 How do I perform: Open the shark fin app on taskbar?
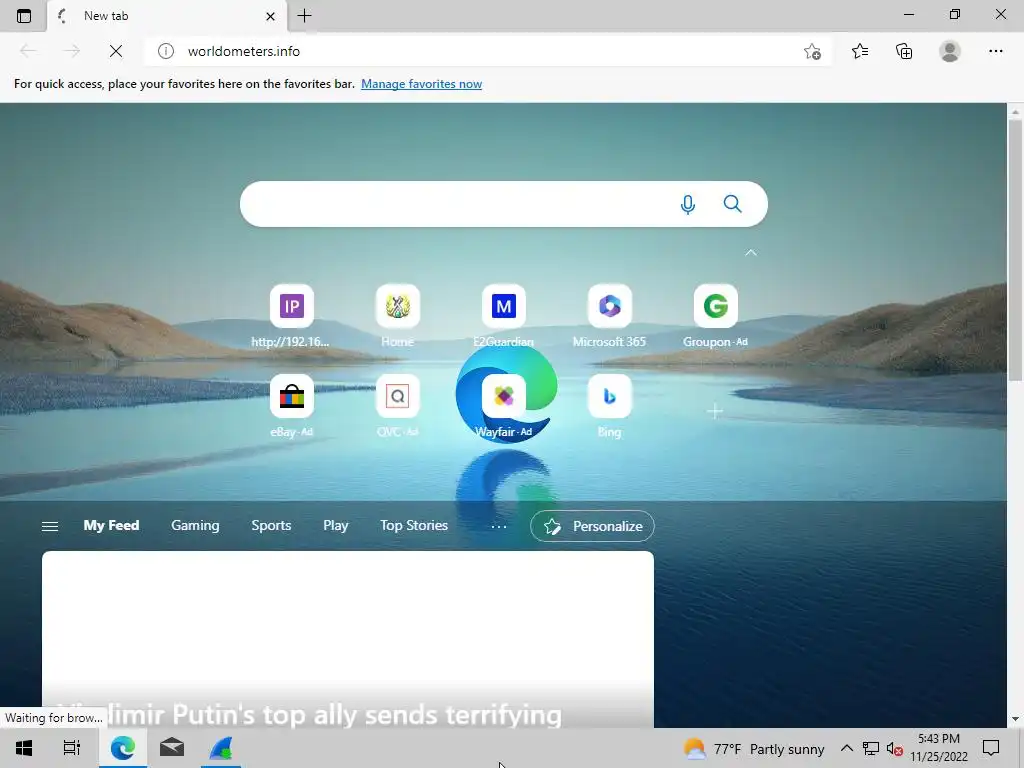pyautogui.click(x=221, y=748)
